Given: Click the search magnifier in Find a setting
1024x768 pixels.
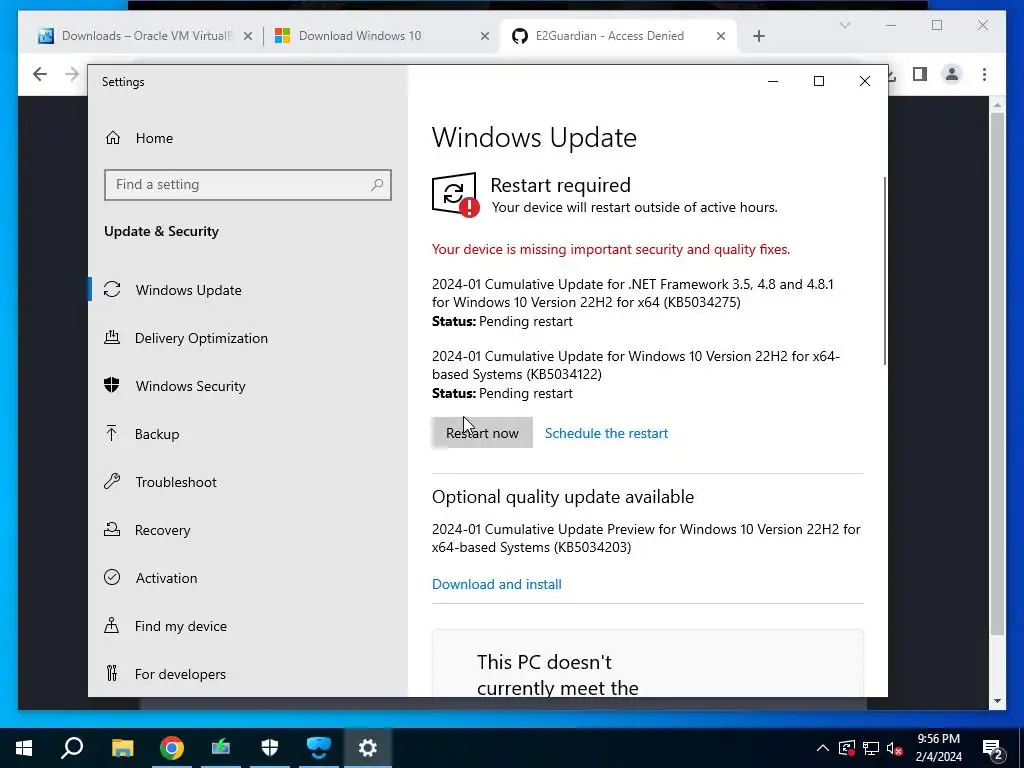Looking at the screenshot, I should pos(377,185).
